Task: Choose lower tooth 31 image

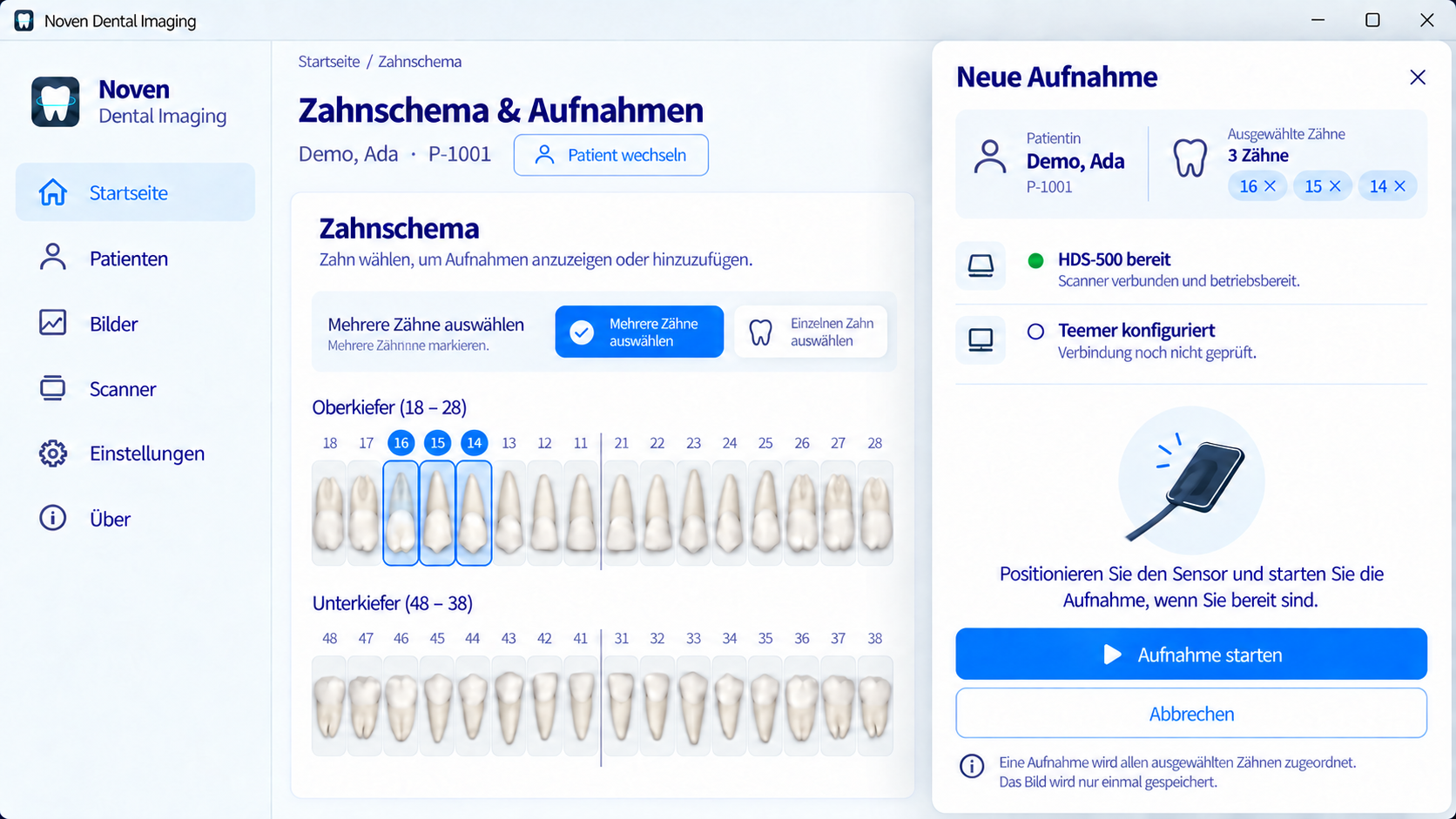Action: point(621,706)
